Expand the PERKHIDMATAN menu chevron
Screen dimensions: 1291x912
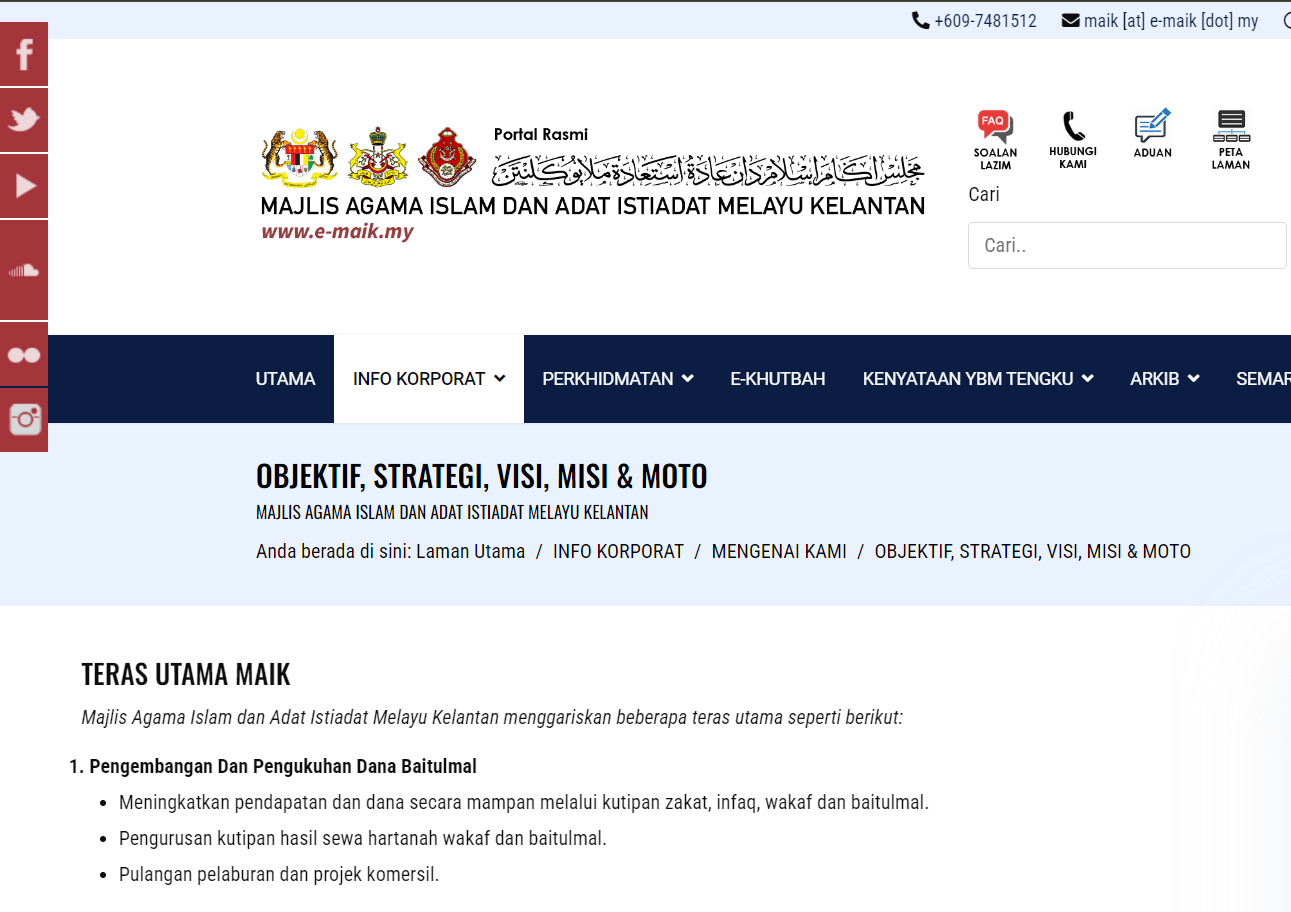pos(688,378)
